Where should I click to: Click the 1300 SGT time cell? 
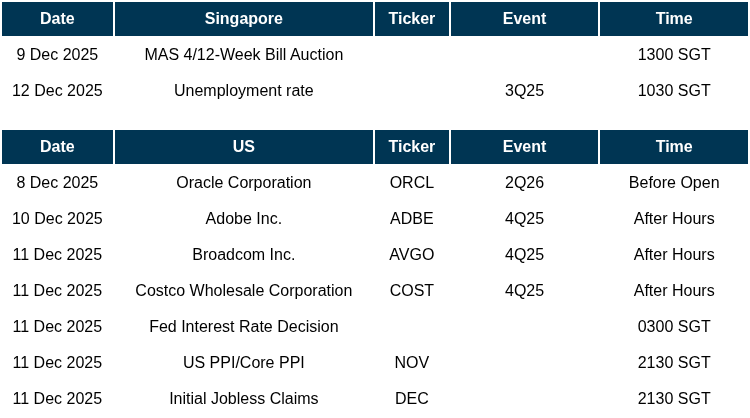point(673,55)
